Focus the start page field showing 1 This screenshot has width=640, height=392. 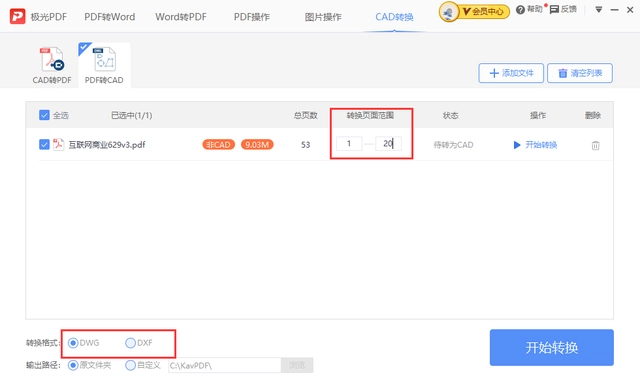[x=349, y=143]
